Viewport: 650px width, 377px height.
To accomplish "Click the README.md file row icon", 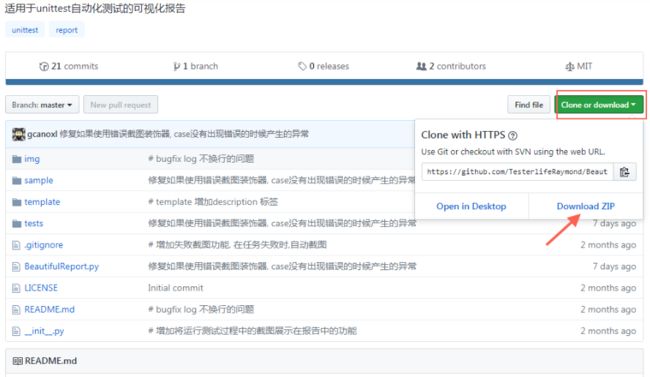I will click(16, 310).
